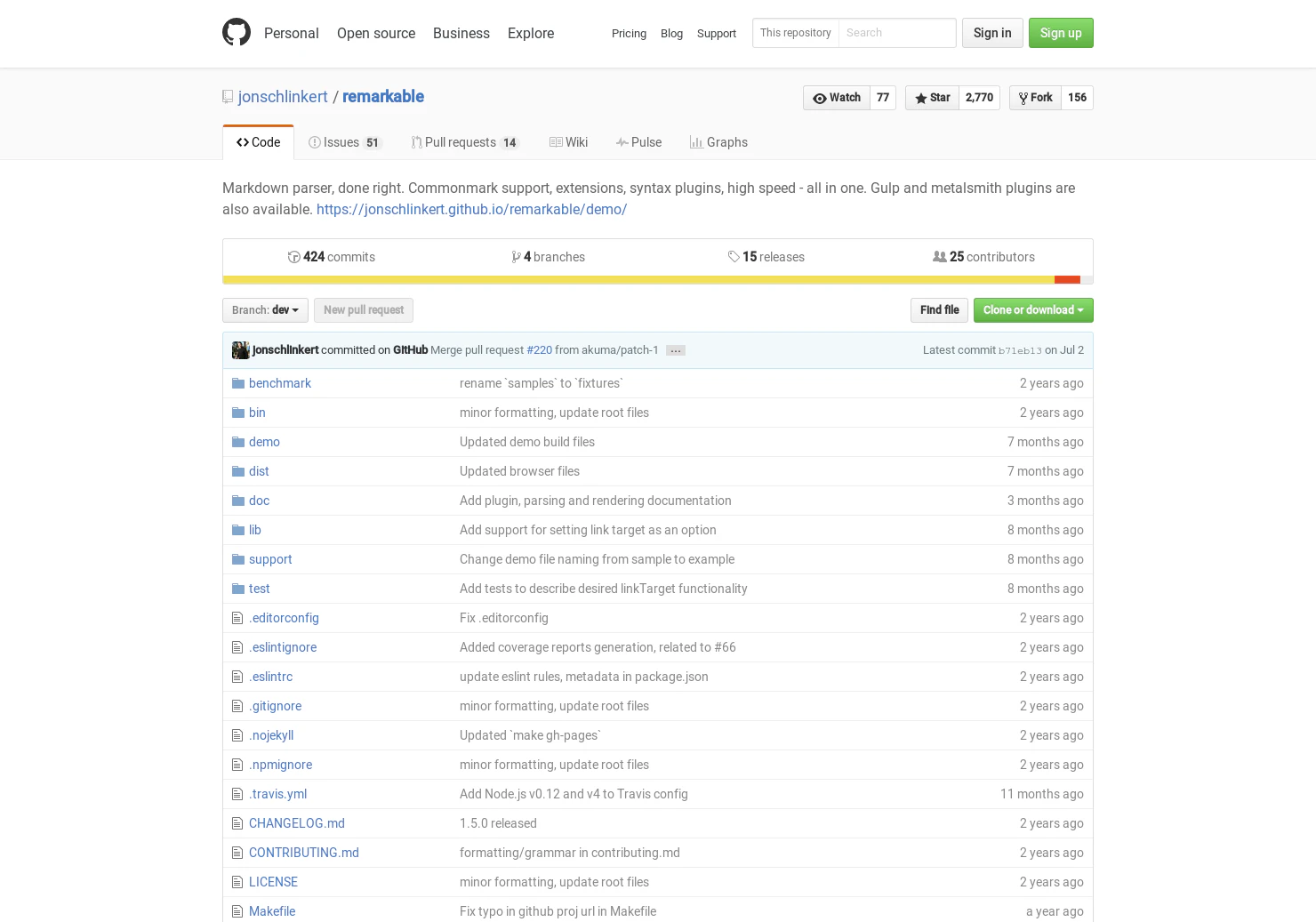This screenshot has height=922, width=1316.
Task: Open the Pulse tab
Action: pos(638,142)
